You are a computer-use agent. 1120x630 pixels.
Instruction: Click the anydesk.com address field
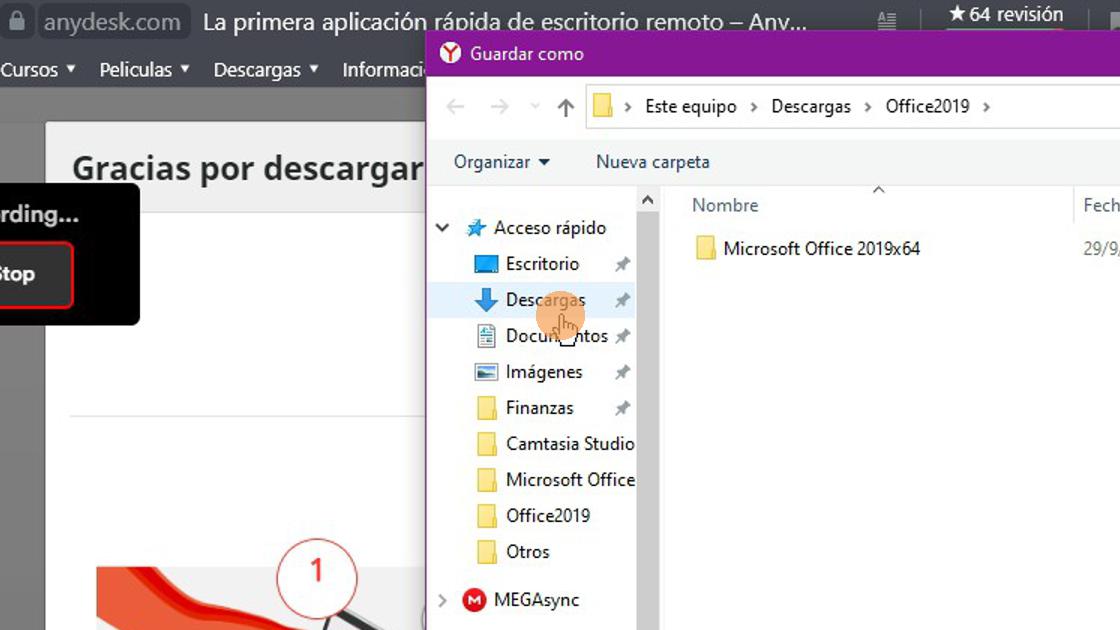(113, 22)
